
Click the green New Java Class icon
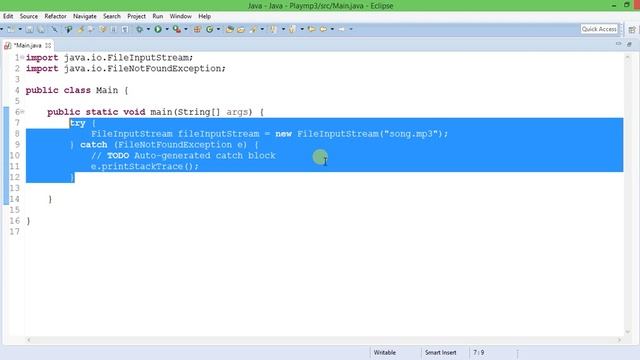[210, 29]
